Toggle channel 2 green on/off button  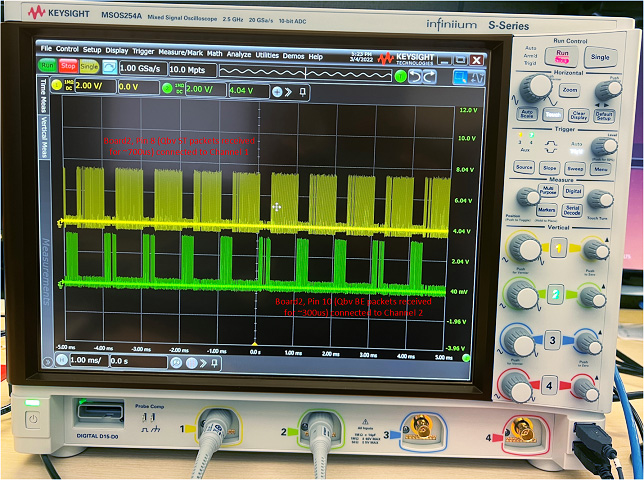click(167, 88)
